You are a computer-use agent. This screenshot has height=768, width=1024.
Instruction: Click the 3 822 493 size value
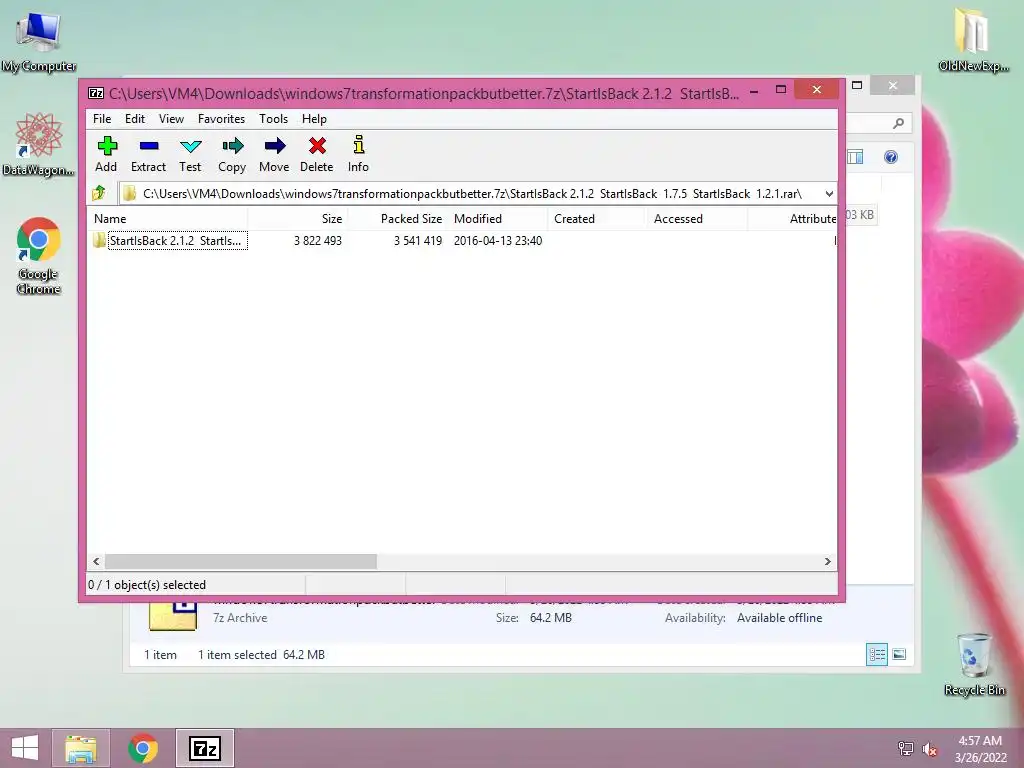(x=317, y=241)
